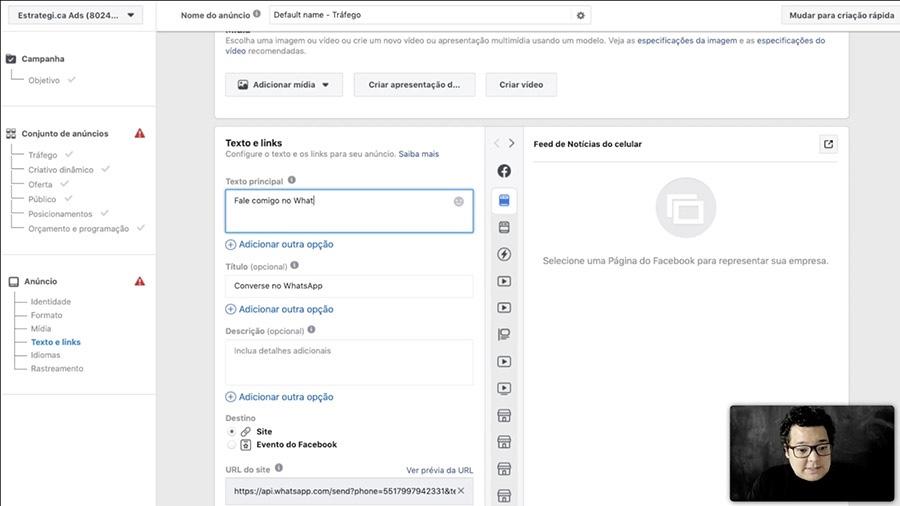
Task: Click the Conjunto de anúncios heading
Action: (65, 134)
